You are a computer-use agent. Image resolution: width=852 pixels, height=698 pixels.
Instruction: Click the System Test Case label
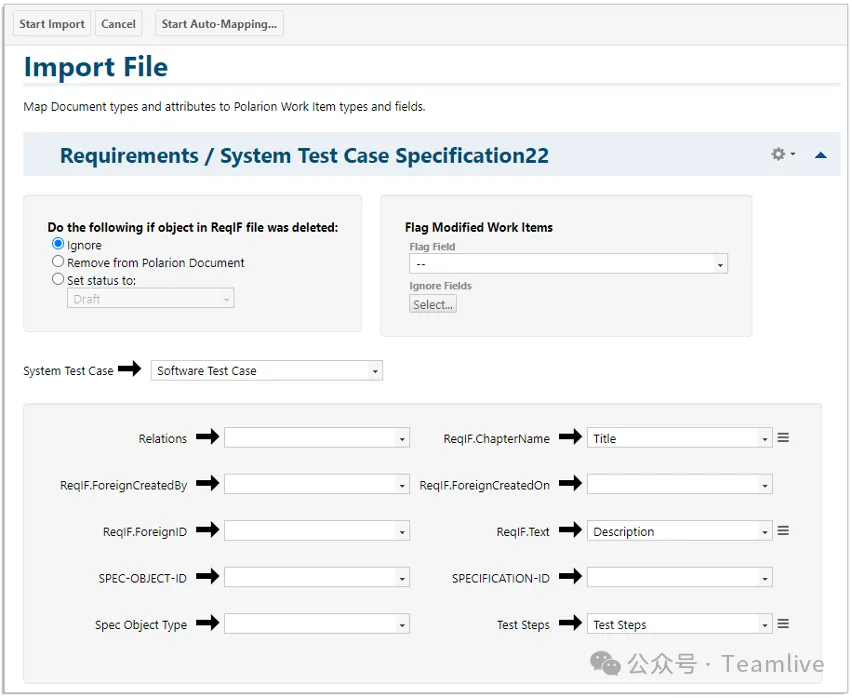(x=68, y=370)
